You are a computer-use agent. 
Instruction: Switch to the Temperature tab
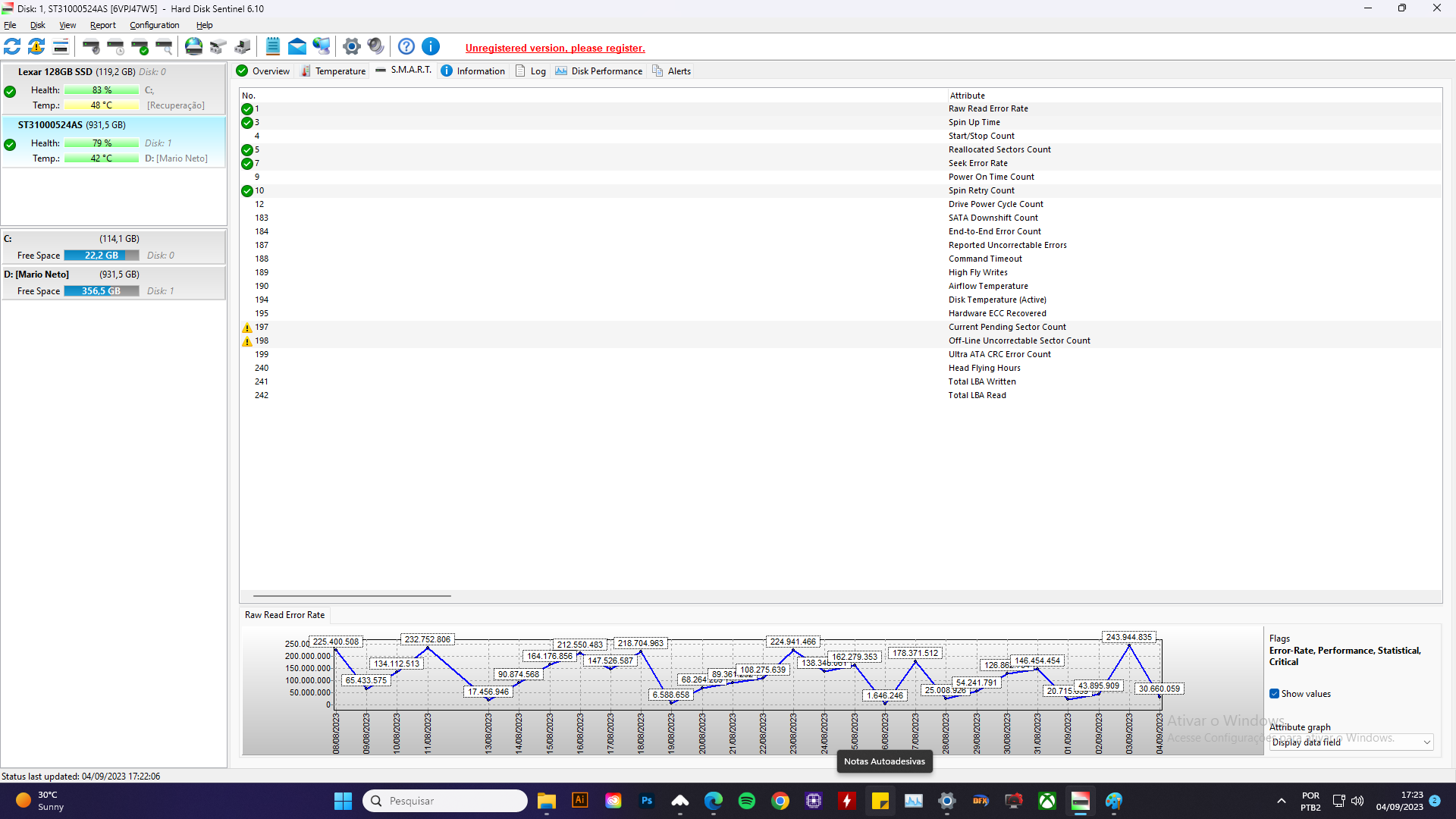click(x=334, y=71)
